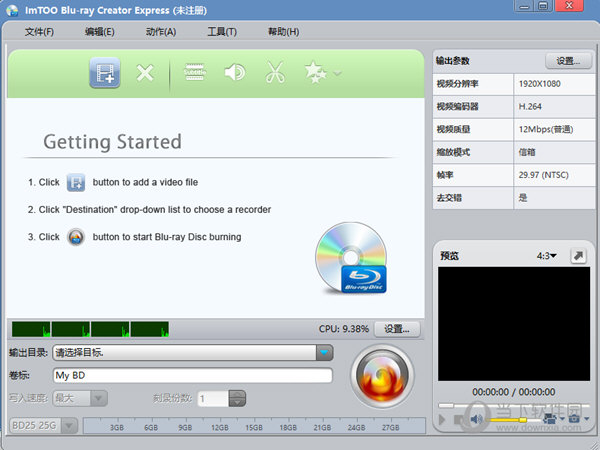Click 设置... button next to CPU usage
This screenshot has height=450, width=600.
[x=397, y=329]
